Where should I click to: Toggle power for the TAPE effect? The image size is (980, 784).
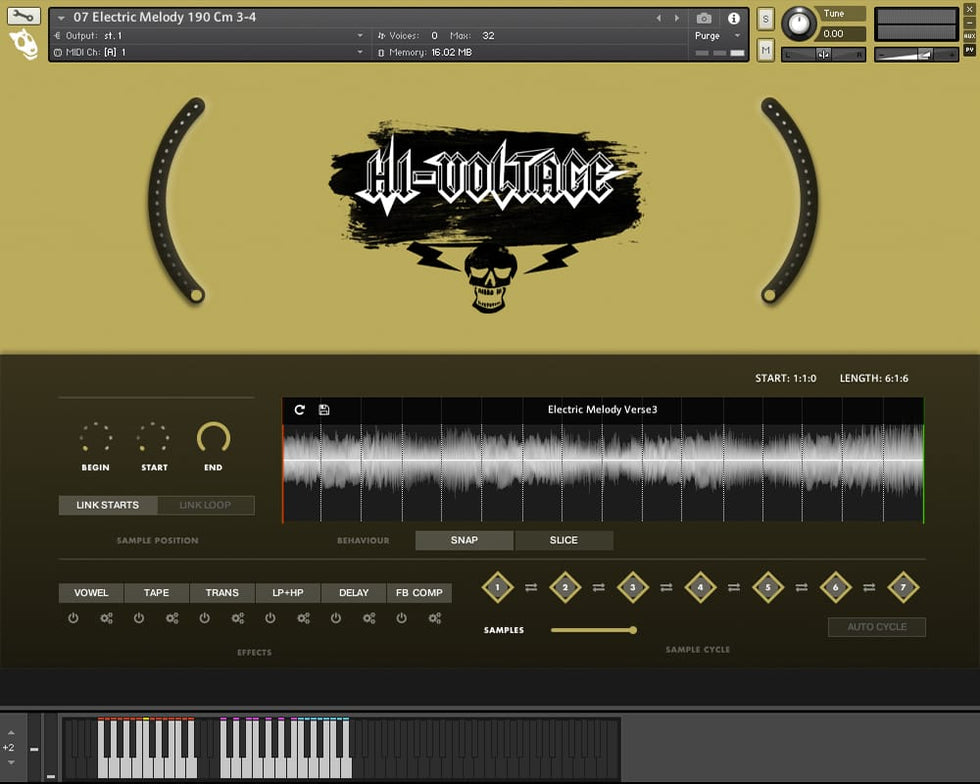[x=139, y=619]
